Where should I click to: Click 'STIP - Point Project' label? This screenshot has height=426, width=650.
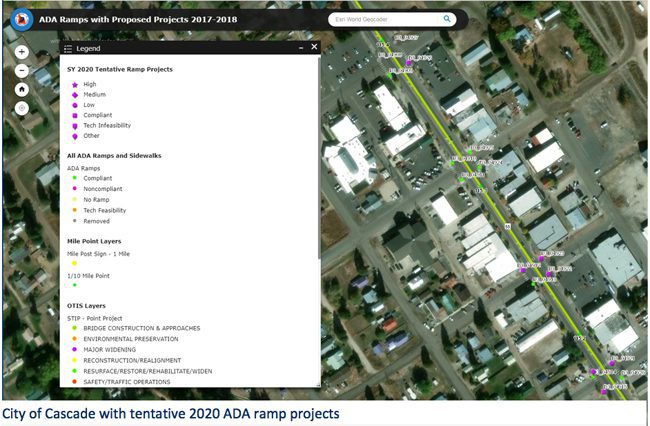(95, 318)
